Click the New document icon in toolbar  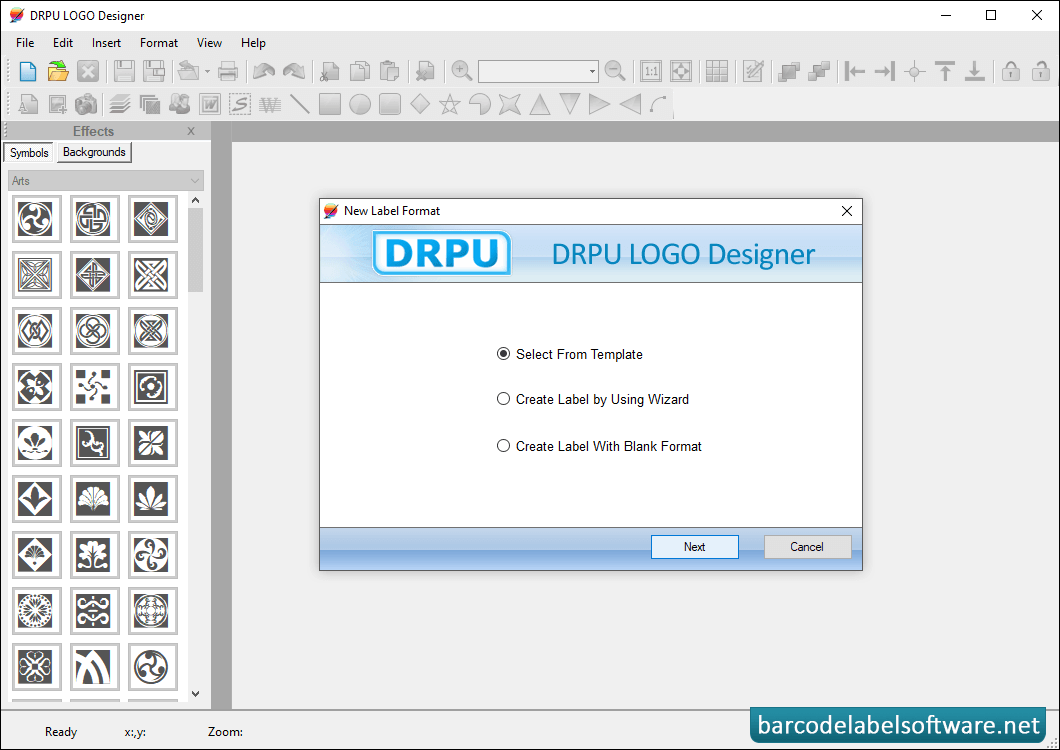tap(28, 71)
